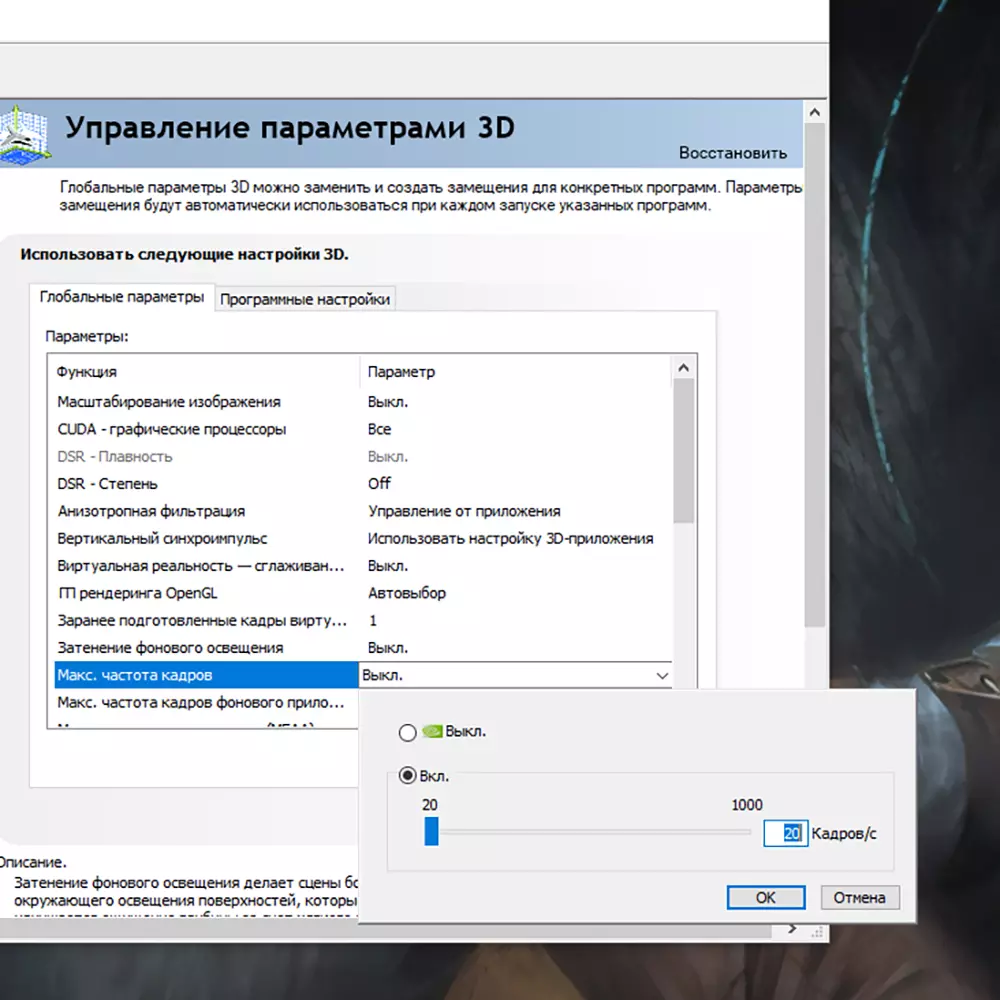1000x1000 pixels.
Task: Click the Off value for DSR - Степень
Action: [379, 483]
